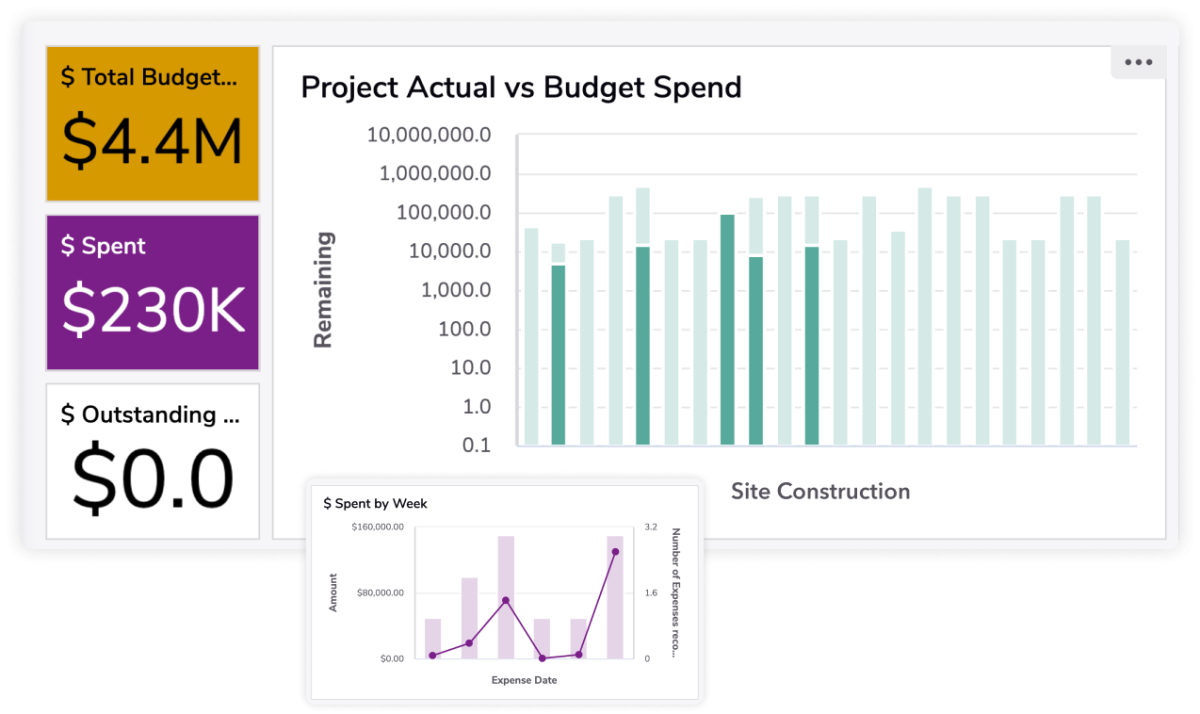Click the Expense Date axis label
This screenshot has height=714, width=1200.
pyautogui.click(x=524, y=679)
